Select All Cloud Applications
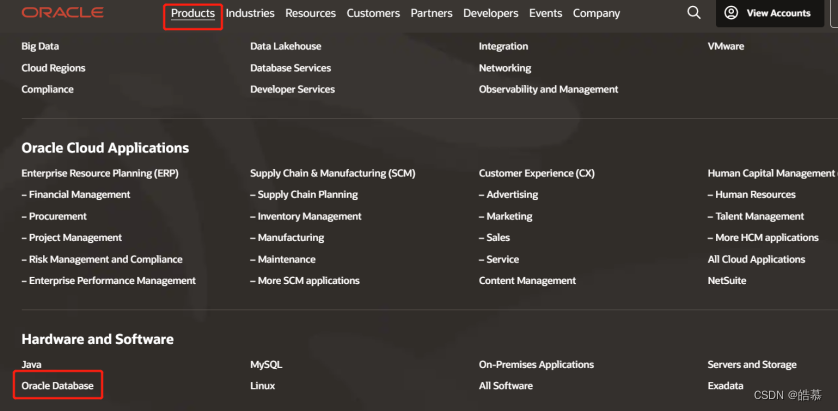The height and width of the screenshot is (411, 838). click(756, 259)
